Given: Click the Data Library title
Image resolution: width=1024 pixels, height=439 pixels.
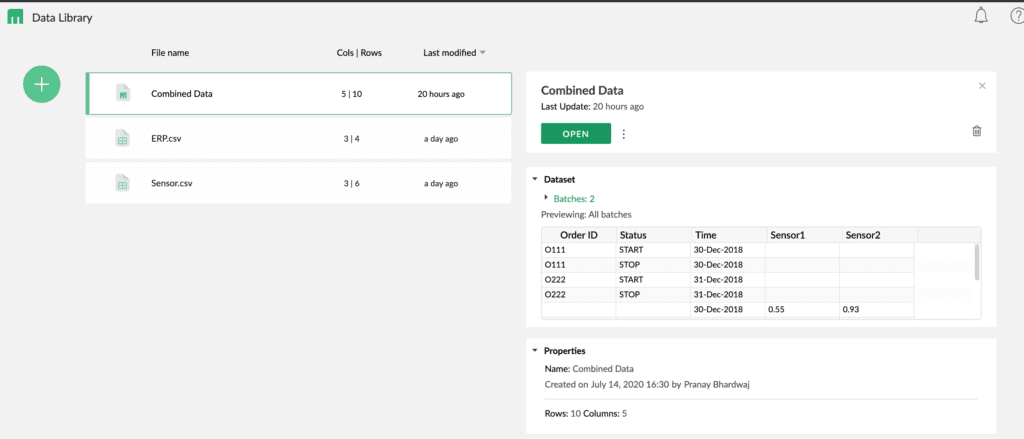Looking at the screenshot, I should click(x=62, y=18).
